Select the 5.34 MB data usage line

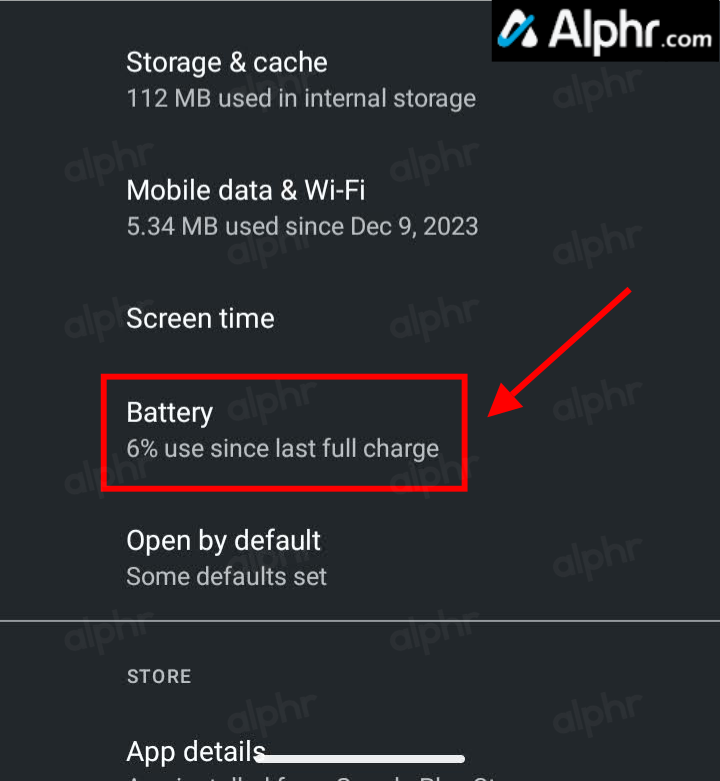(x=302, y=227)
